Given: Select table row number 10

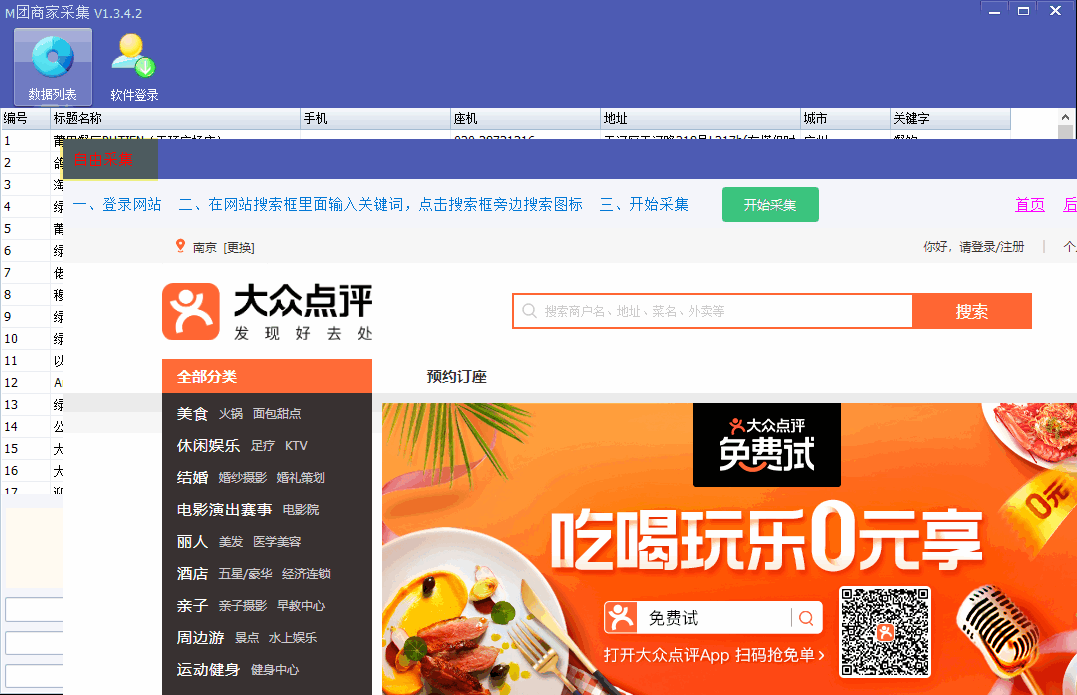Looking at the screenshot, I should point(32,339).
